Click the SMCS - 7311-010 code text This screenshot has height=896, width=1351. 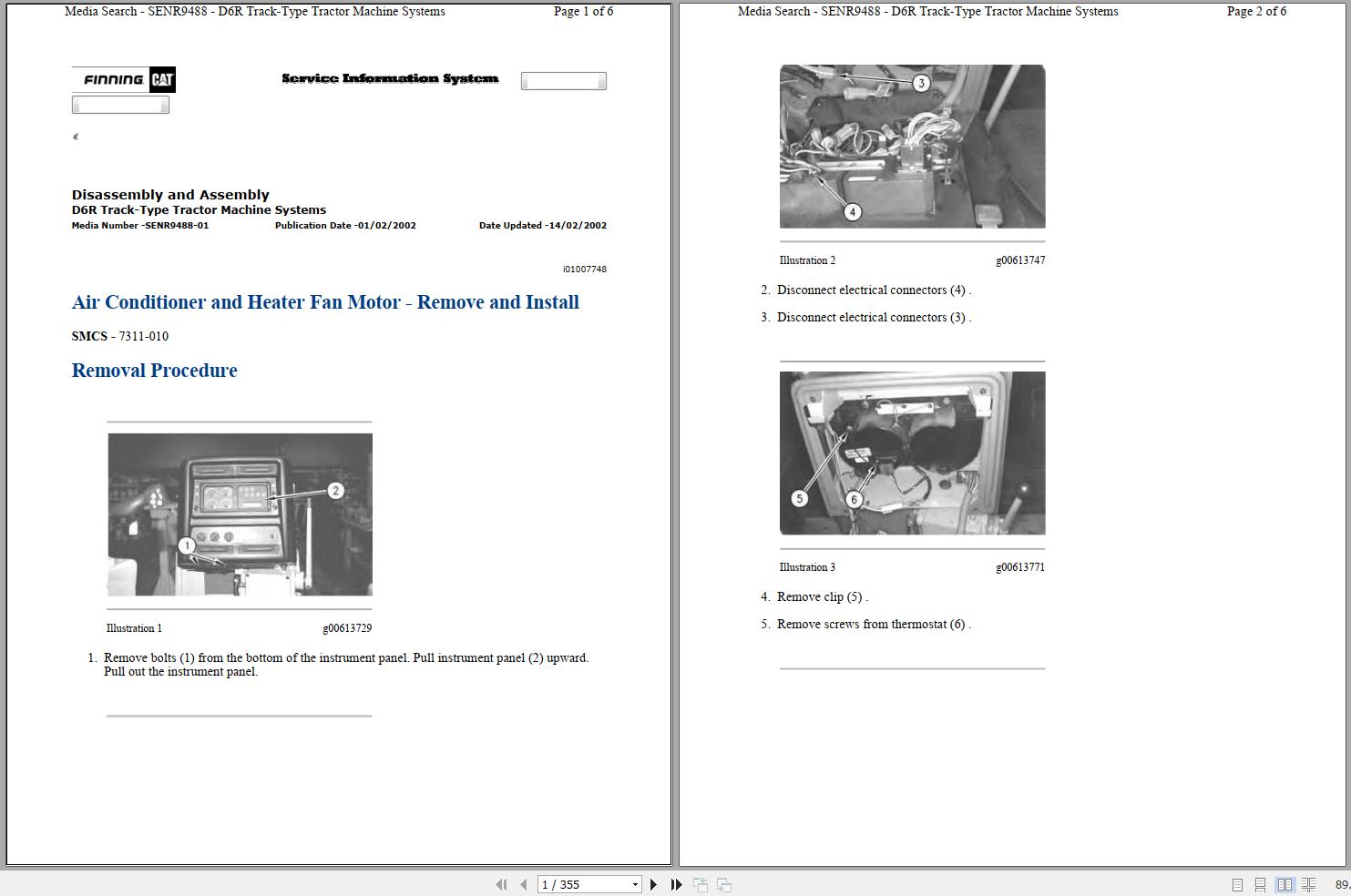click(x=120, y=336)
